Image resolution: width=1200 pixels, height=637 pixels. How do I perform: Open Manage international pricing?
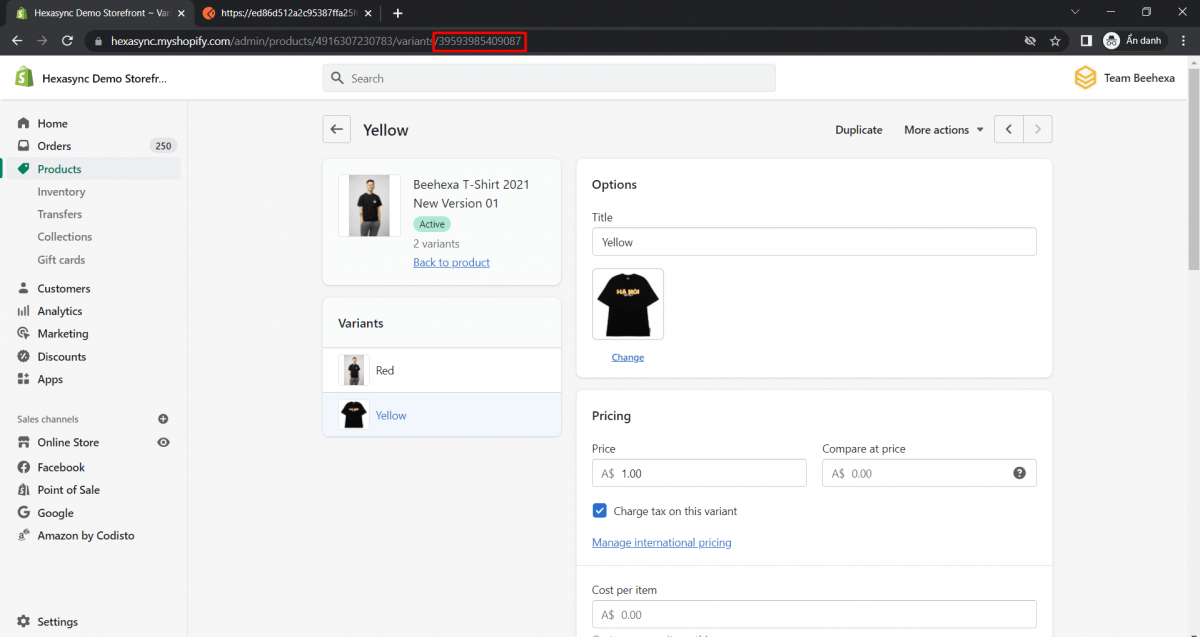(x=661, y=542)
